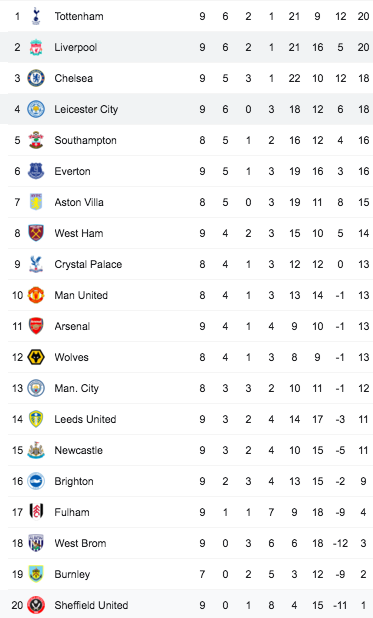The width and height of the screenshot is (373, 618).
Task: Open the Aston Villa team link
Action: 79,202
